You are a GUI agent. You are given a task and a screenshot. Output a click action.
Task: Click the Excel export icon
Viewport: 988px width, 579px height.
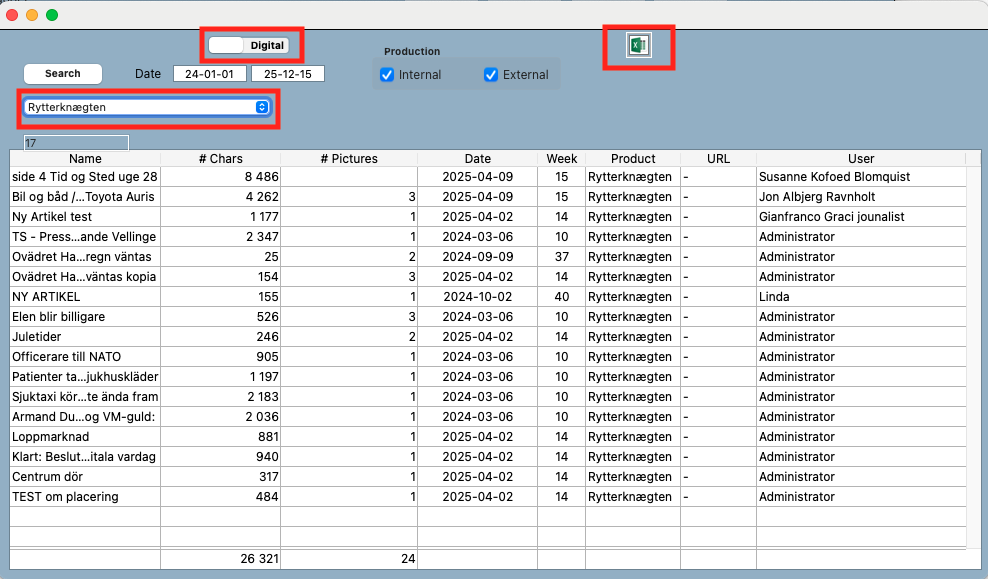(x=638, y=46)
